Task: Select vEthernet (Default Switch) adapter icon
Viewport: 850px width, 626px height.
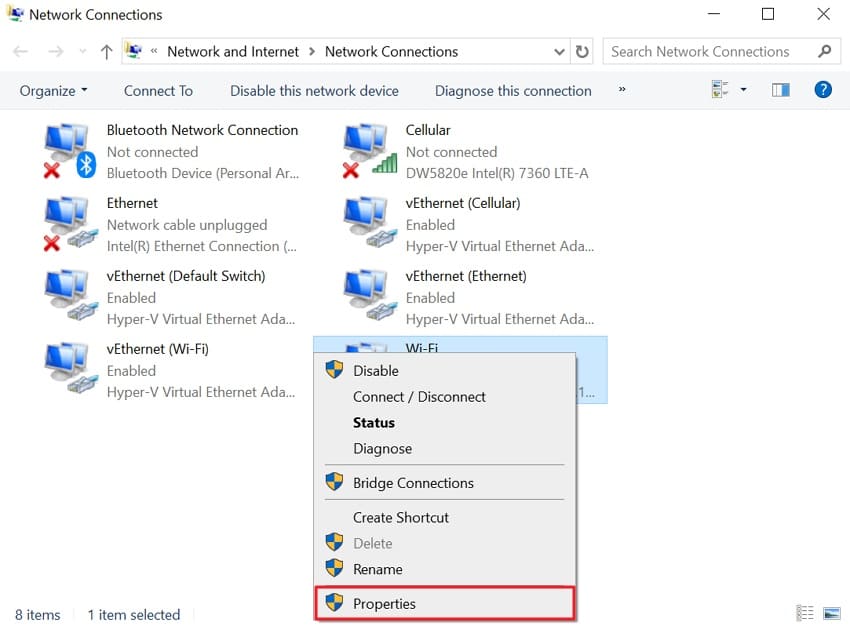Action: [x=72, y=296]
